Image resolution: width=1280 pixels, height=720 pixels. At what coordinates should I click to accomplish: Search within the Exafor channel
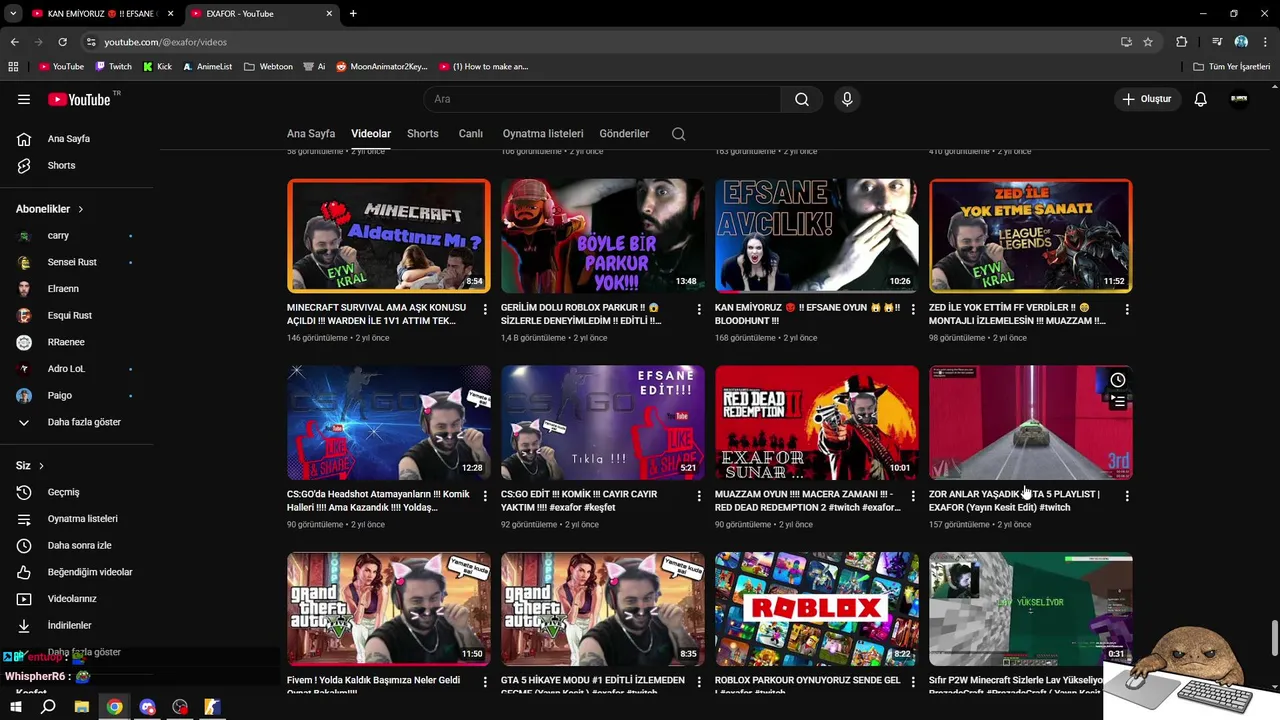tap(678, 134)
